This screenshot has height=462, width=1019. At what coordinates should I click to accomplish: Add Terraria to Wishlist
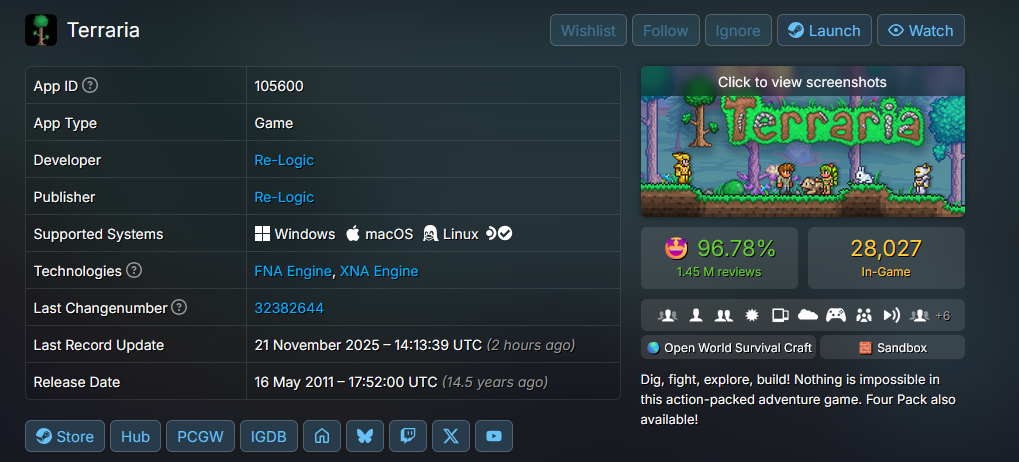(588, 31)
